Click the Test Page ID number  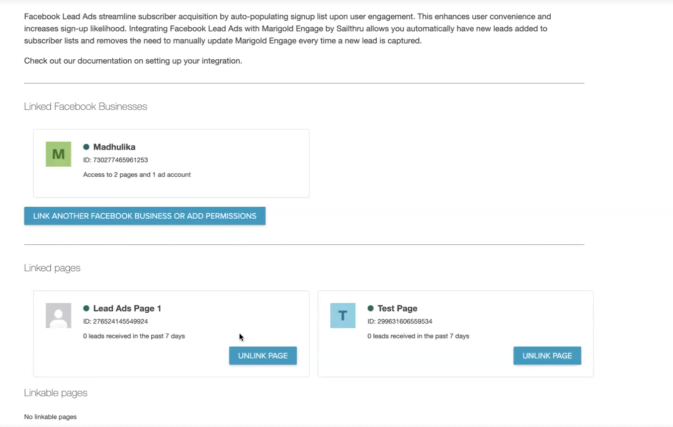pyautogui.click(x=399, y=321)
